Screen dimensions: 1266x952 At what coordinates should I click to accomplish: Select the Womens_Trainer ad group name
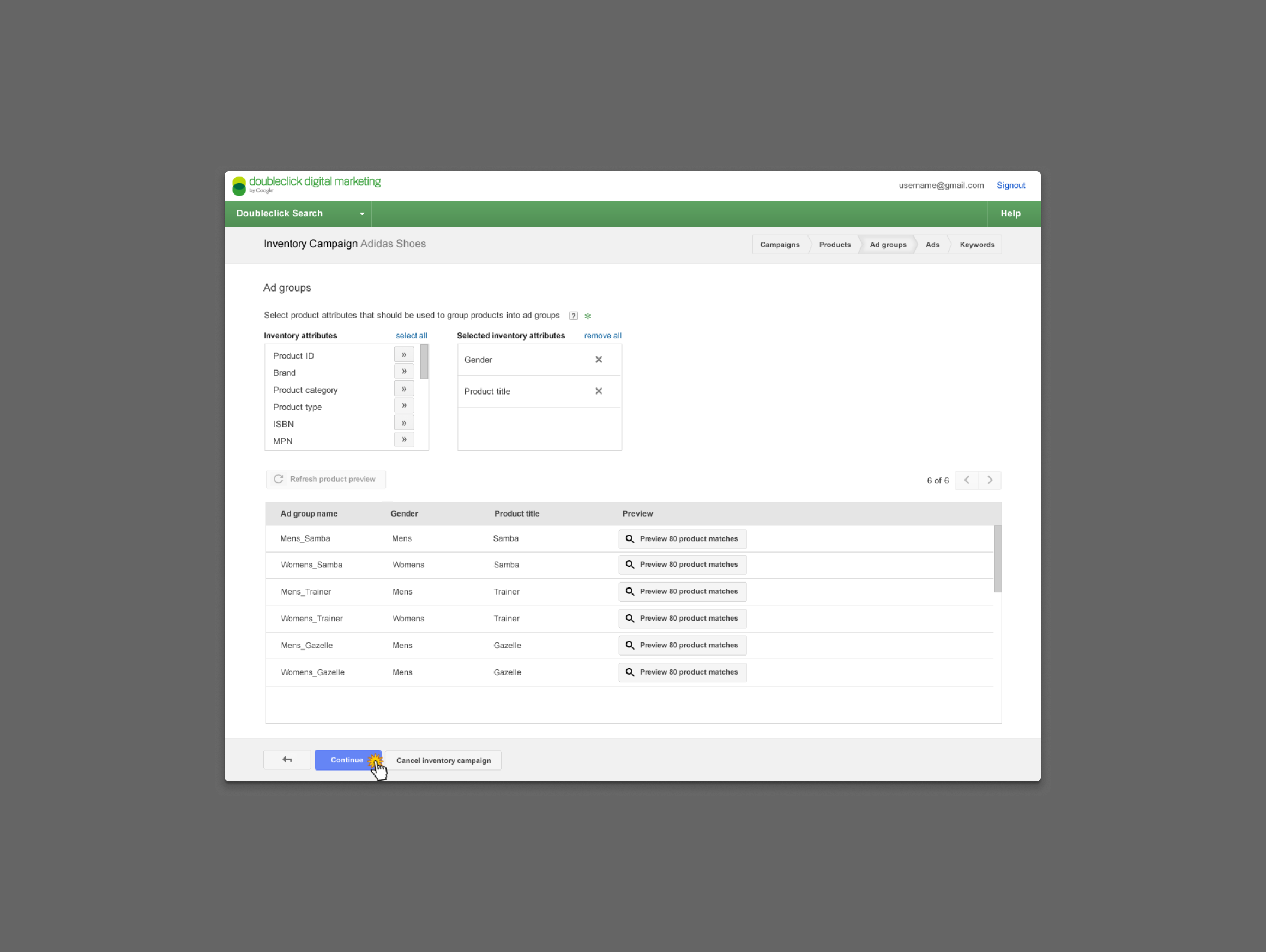(x=312, y=619)
